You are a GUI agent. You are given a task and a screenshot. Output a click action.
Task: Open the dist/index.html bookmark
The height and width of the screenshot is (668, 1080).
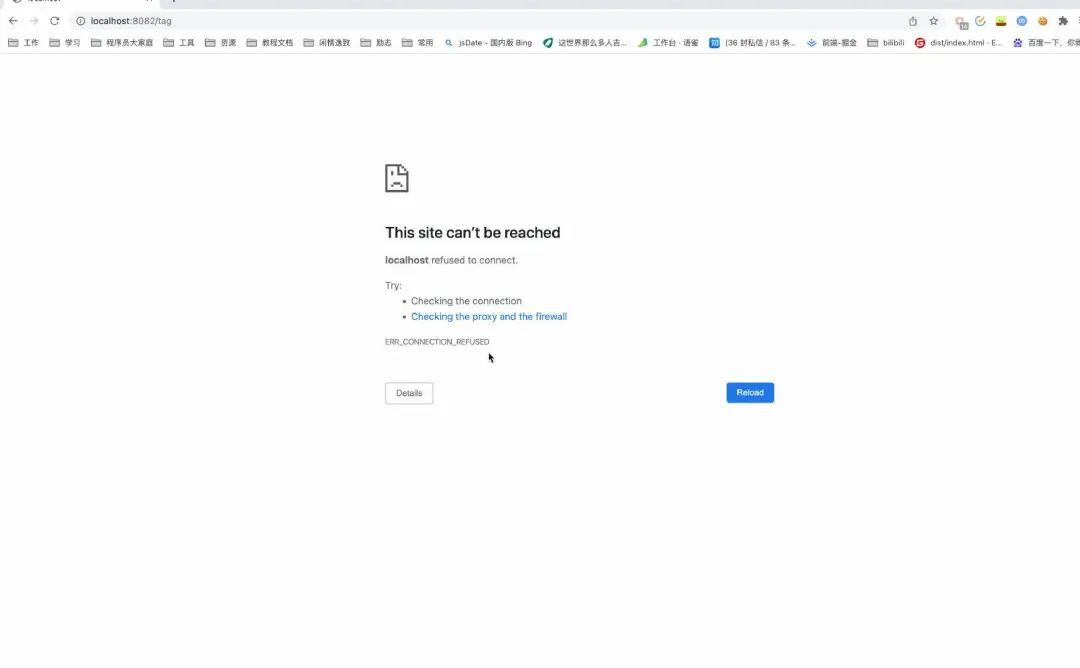point(958,43)
